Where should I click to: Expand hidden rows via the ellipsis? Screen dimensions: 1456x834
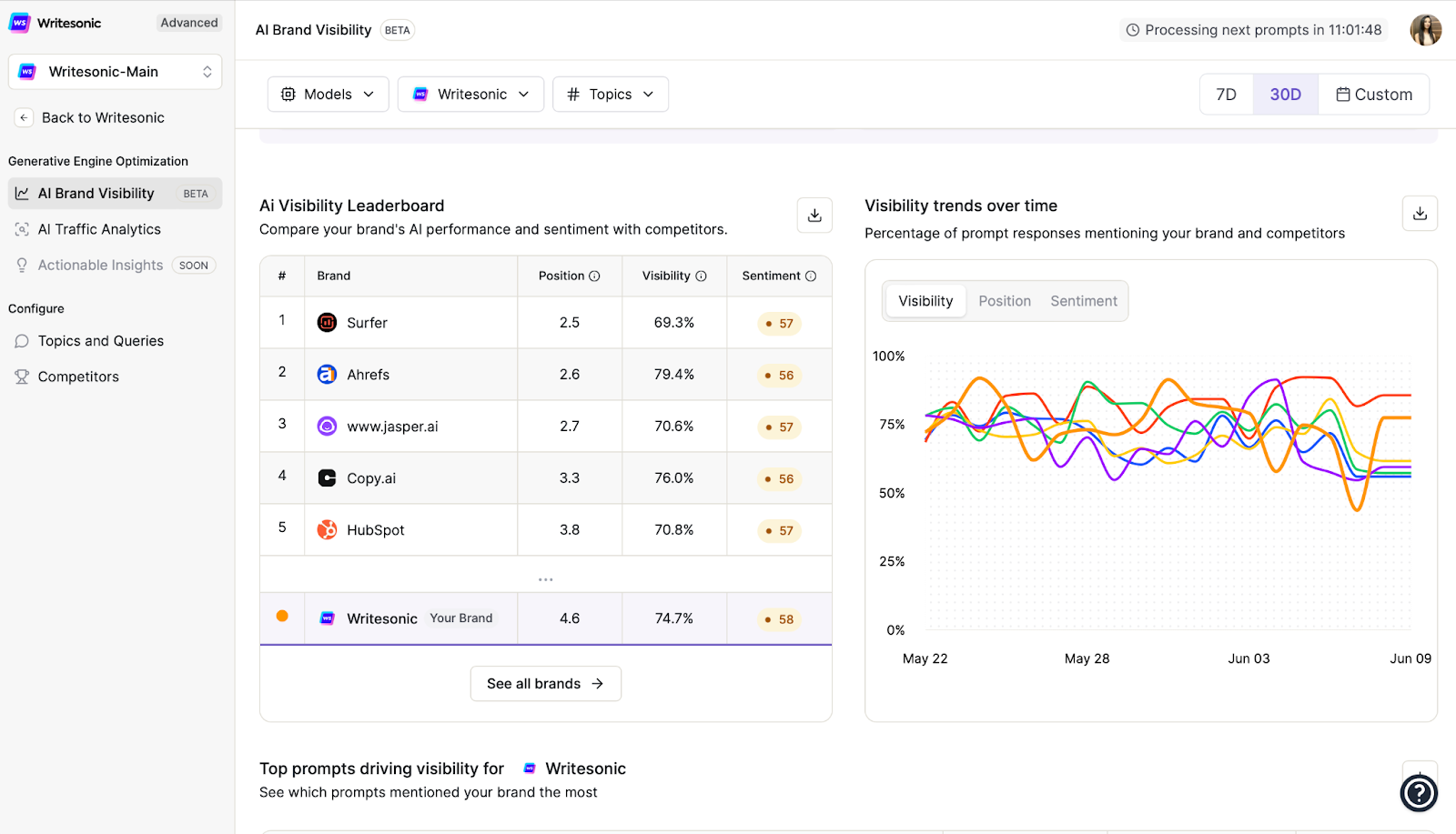point(545,579)
